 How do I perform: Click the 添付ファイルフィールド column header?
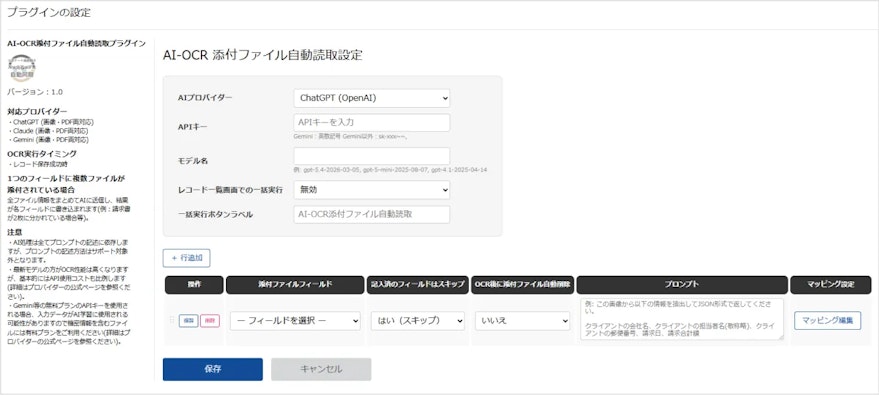[x=295, y=285]
